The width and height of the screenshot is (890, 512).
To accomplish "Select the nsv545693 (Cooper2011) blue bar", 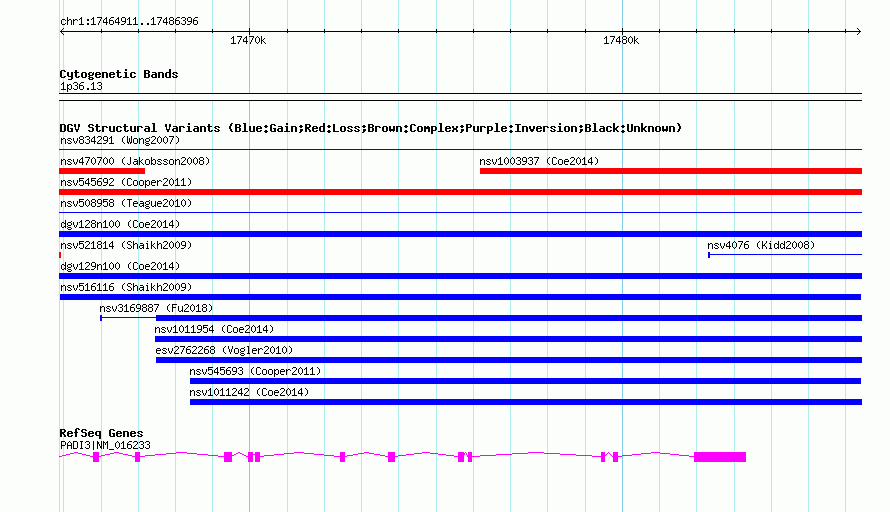I will click(x=526, y=381).
